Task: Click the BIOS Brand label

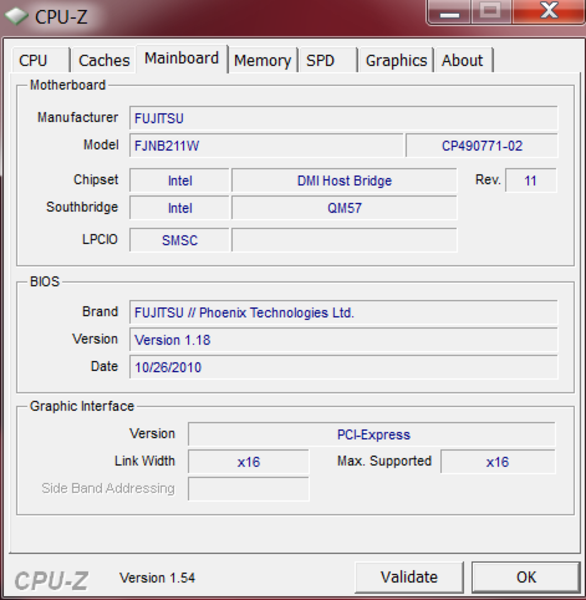Action: pyautogui.click(x=100, y=311)
